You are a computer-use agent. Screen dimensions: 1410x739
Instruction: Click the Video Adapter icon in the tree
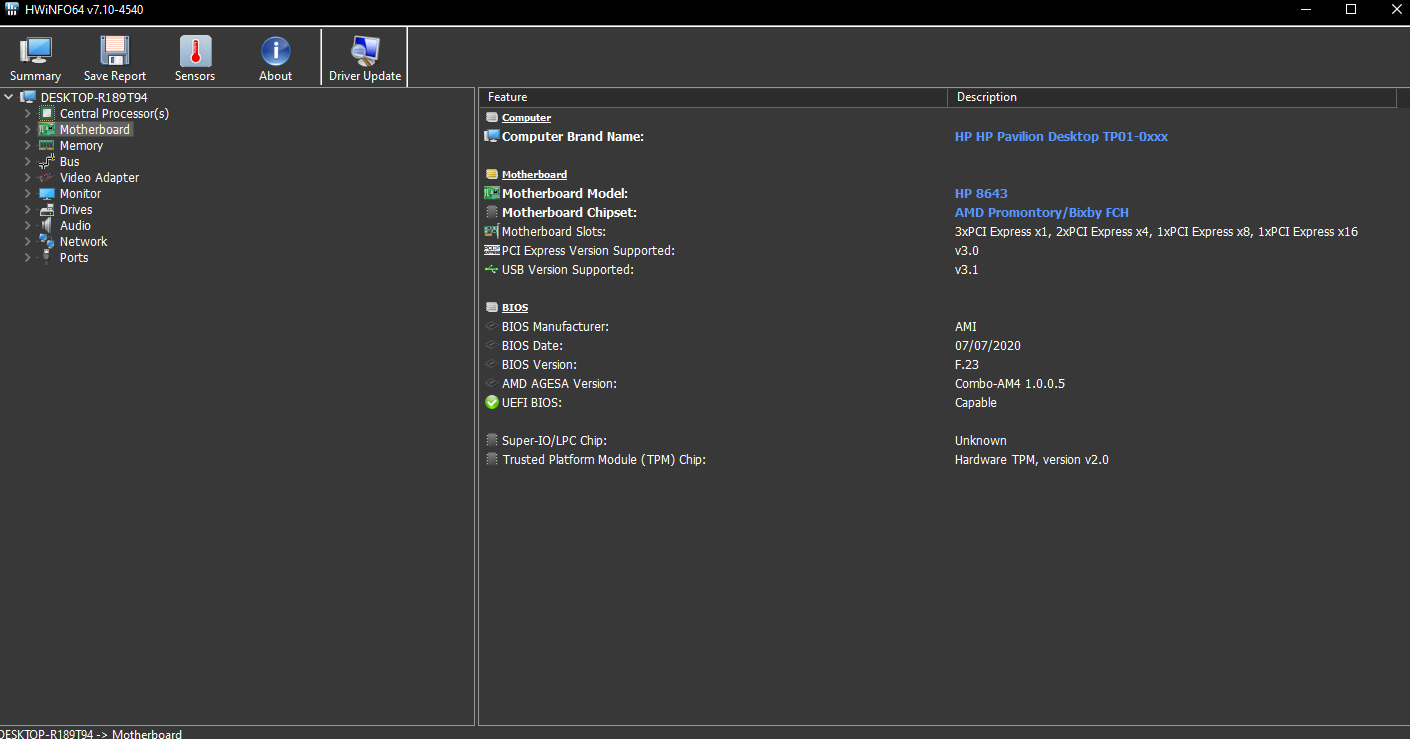[47, 177]
